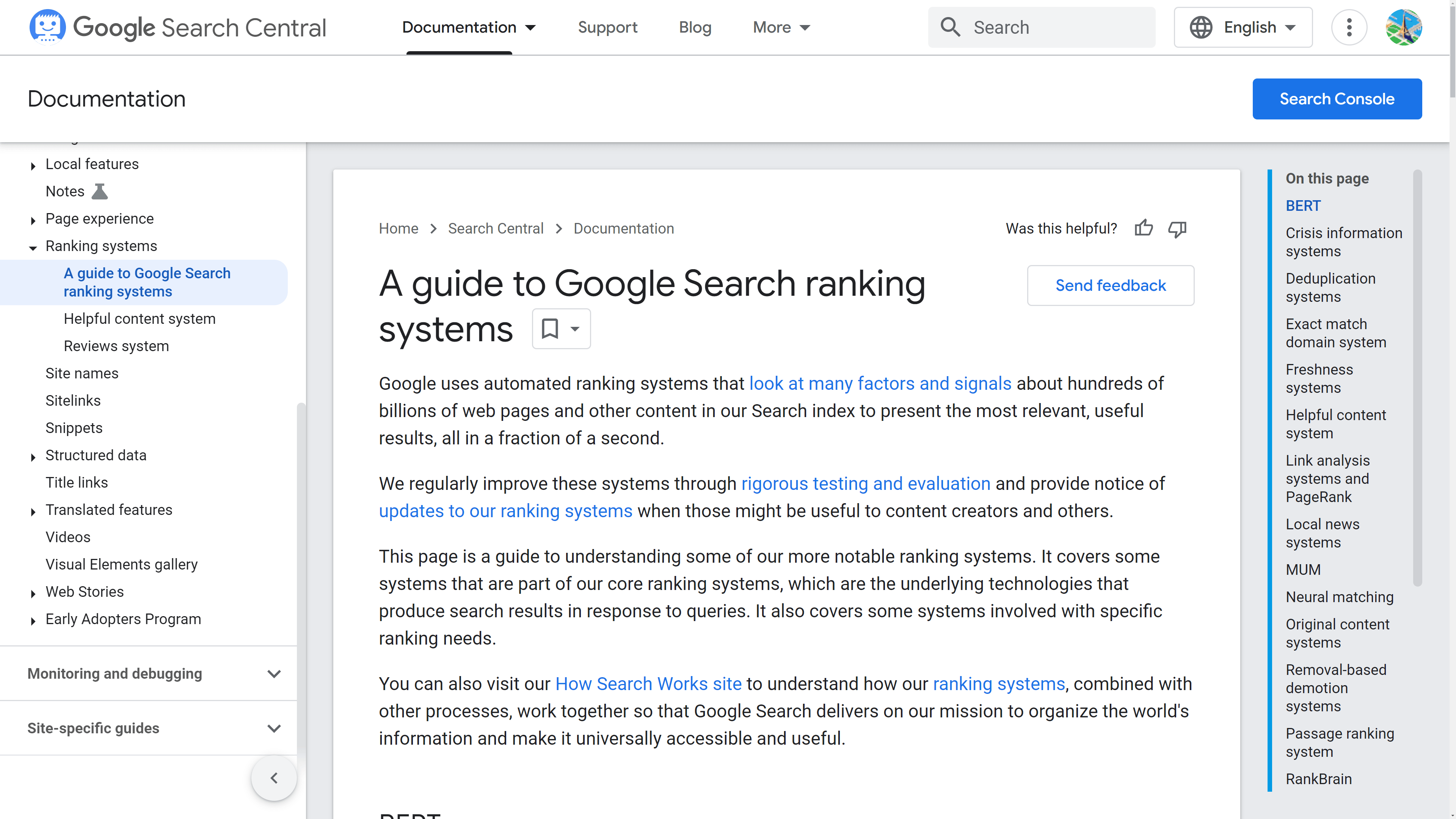The image size is (1456, 819).
Task: Open the How Search Works site link
Action: [648, 683]
